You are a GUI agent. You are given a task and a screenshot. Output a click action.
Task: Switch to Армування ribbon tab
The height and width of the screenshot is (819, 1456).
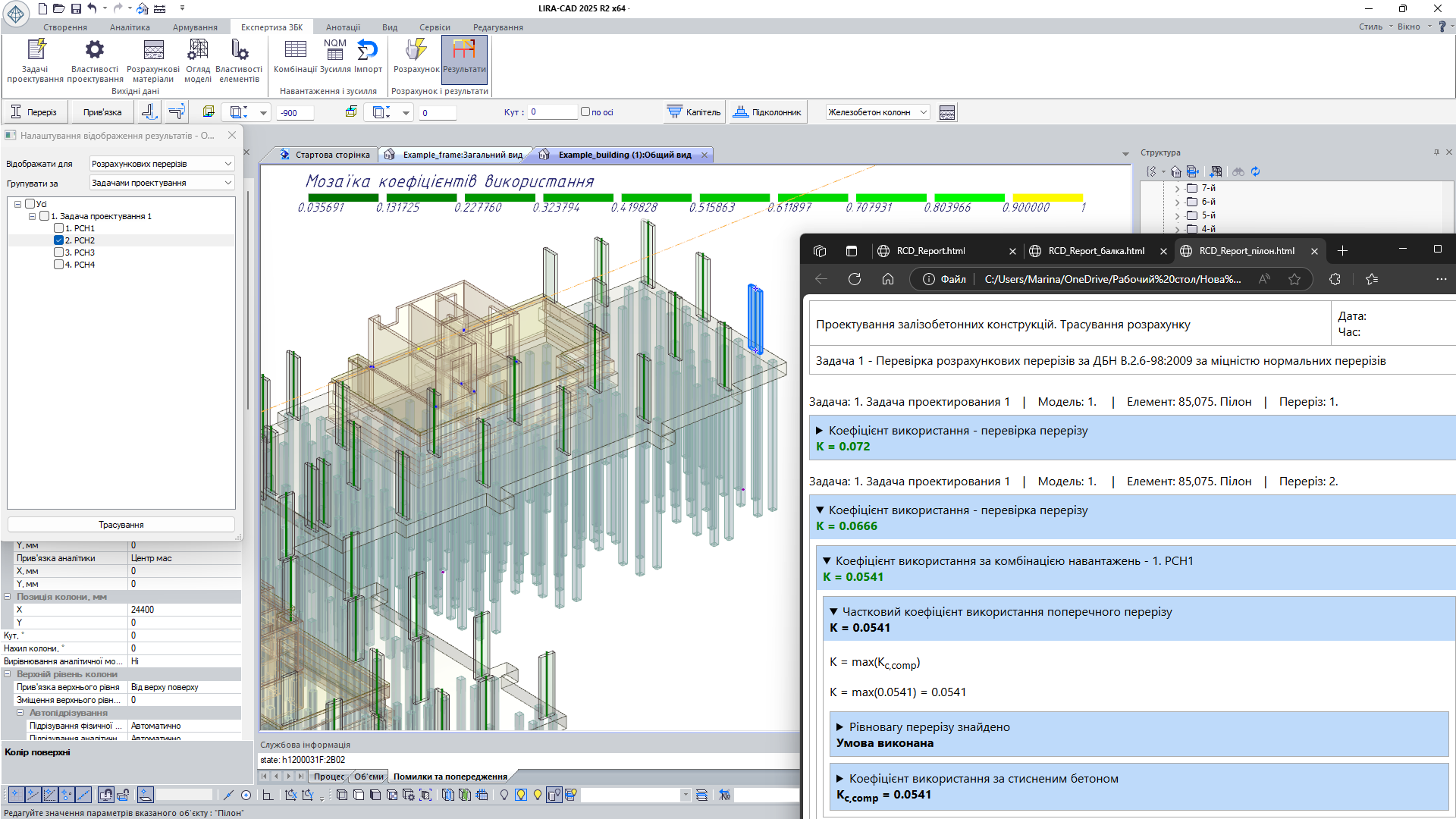tap(195, 27)
